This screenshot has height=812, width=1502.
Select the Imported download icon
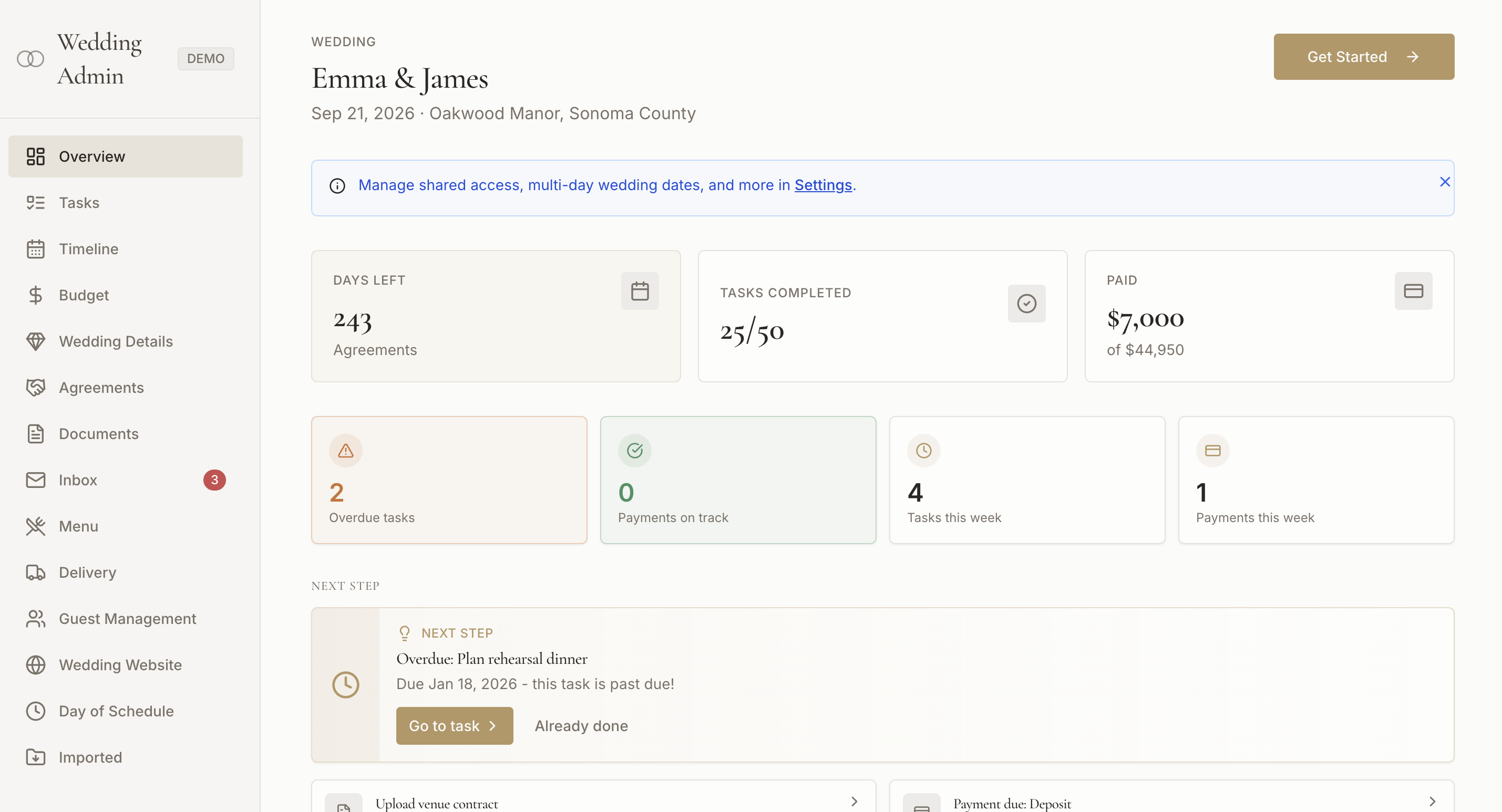36,757
